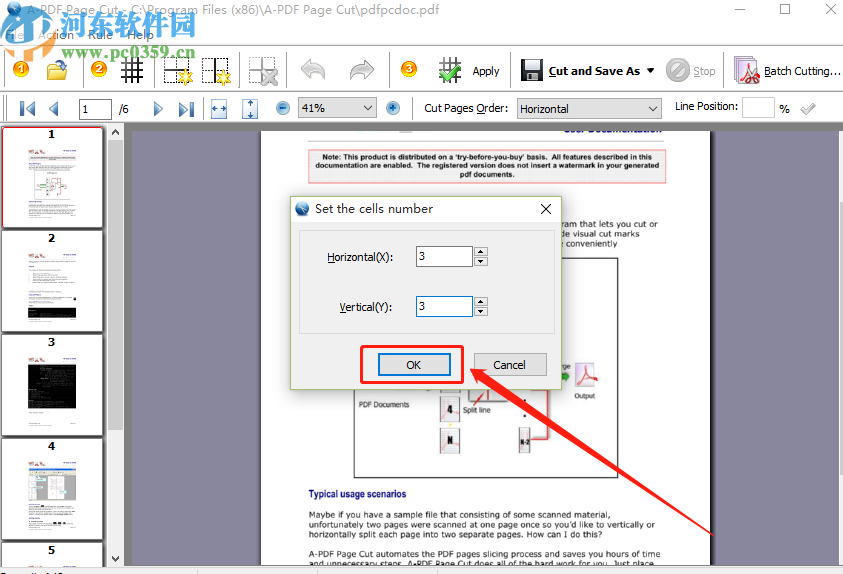This screenshot has width=843, height=574.
Task: Open the Cut Pages Order dropdown
Action: pyautogui.click(x=589, y=109)
